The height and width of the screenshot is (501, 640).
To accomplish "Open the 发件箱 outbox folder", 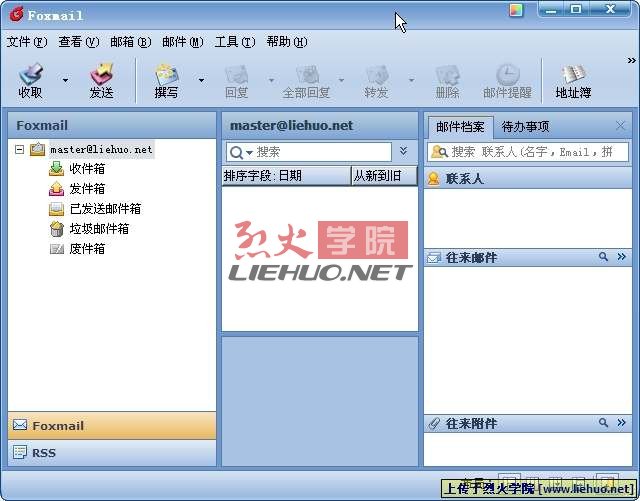I will (x=87, y=189).
